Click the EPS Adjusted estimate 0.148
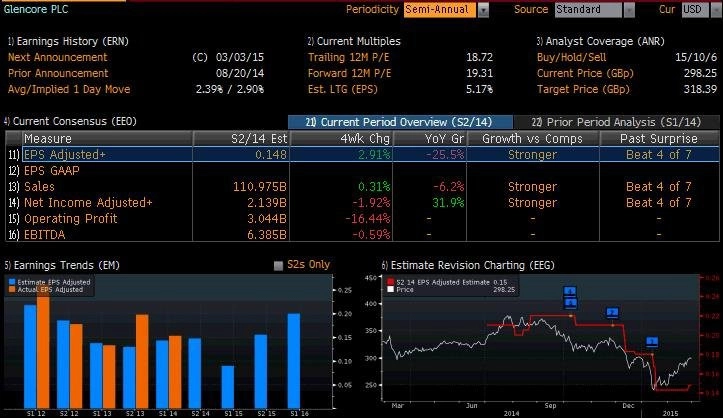The width and height of the screenshot is (723, 418). pyautogui.click(x=271, y=155)
